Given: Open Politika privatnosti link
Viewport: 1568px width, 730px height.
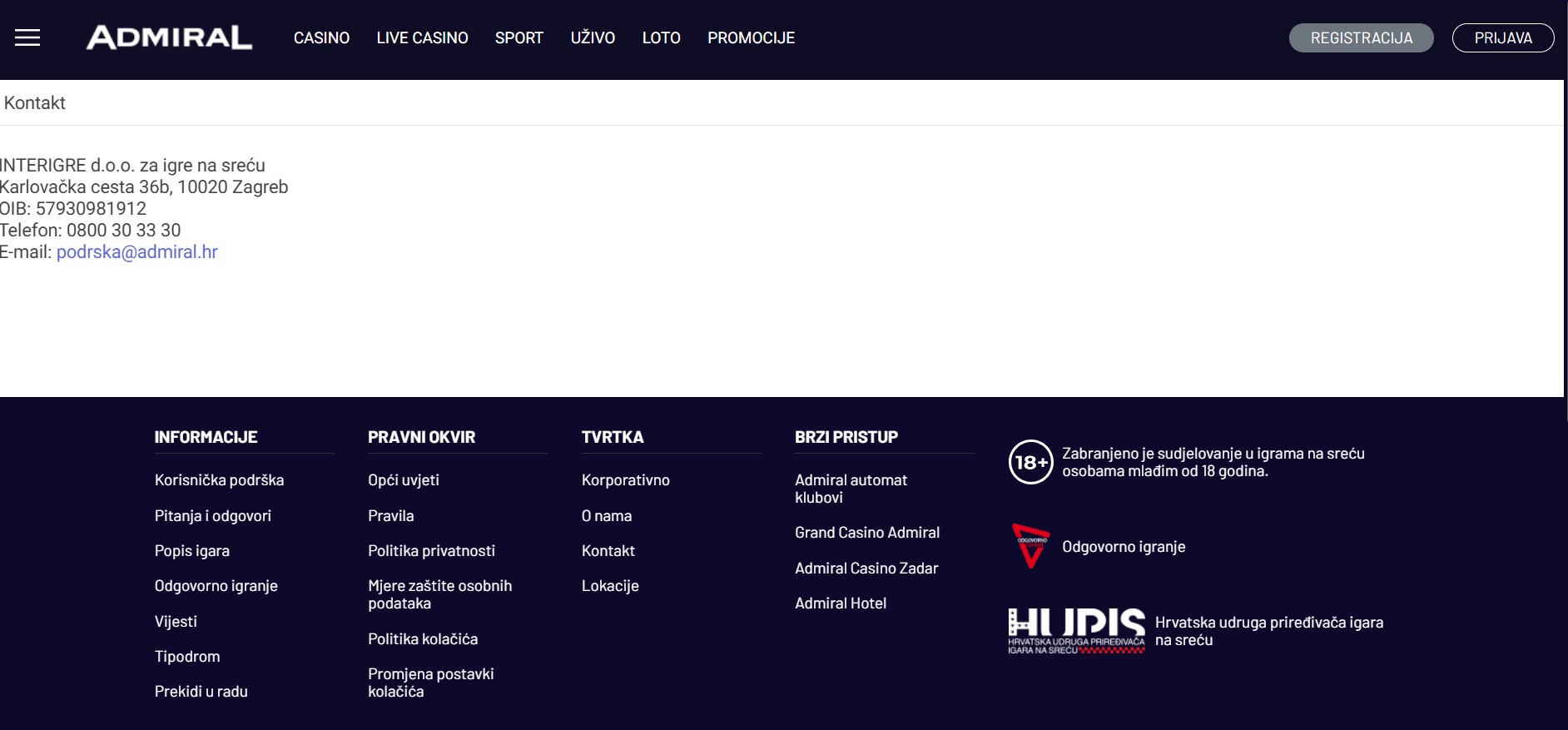Looking at the screenshot, I should (x=431, y=551).
